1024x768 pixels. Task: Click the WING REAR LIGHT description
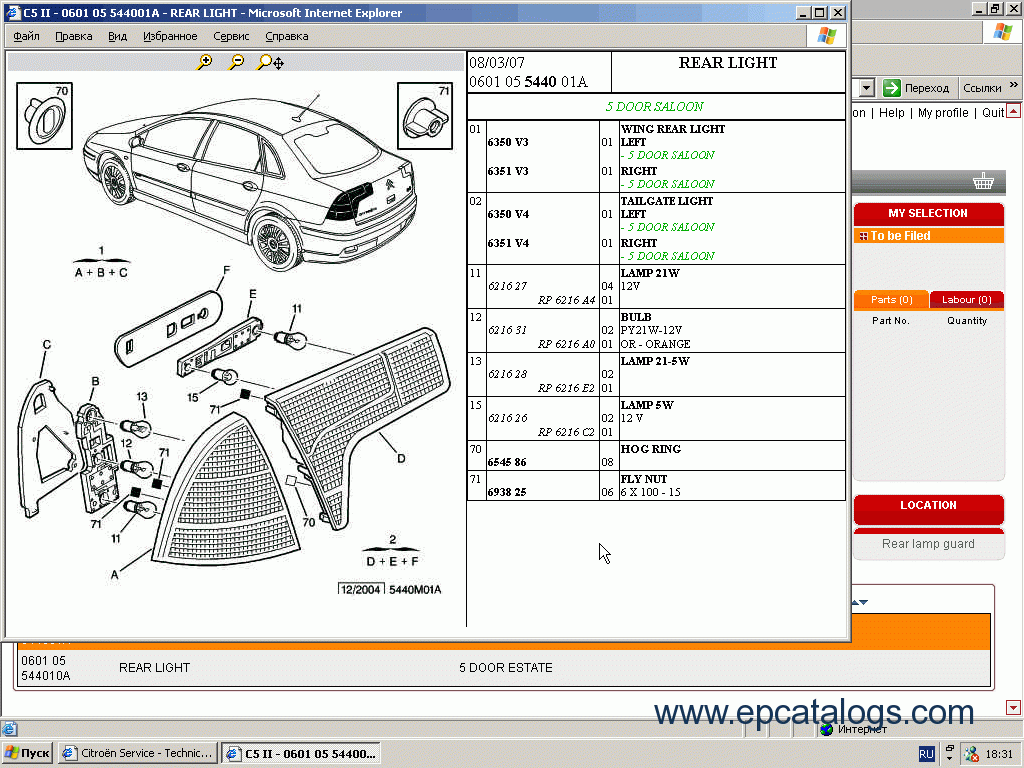click(673, 129)
